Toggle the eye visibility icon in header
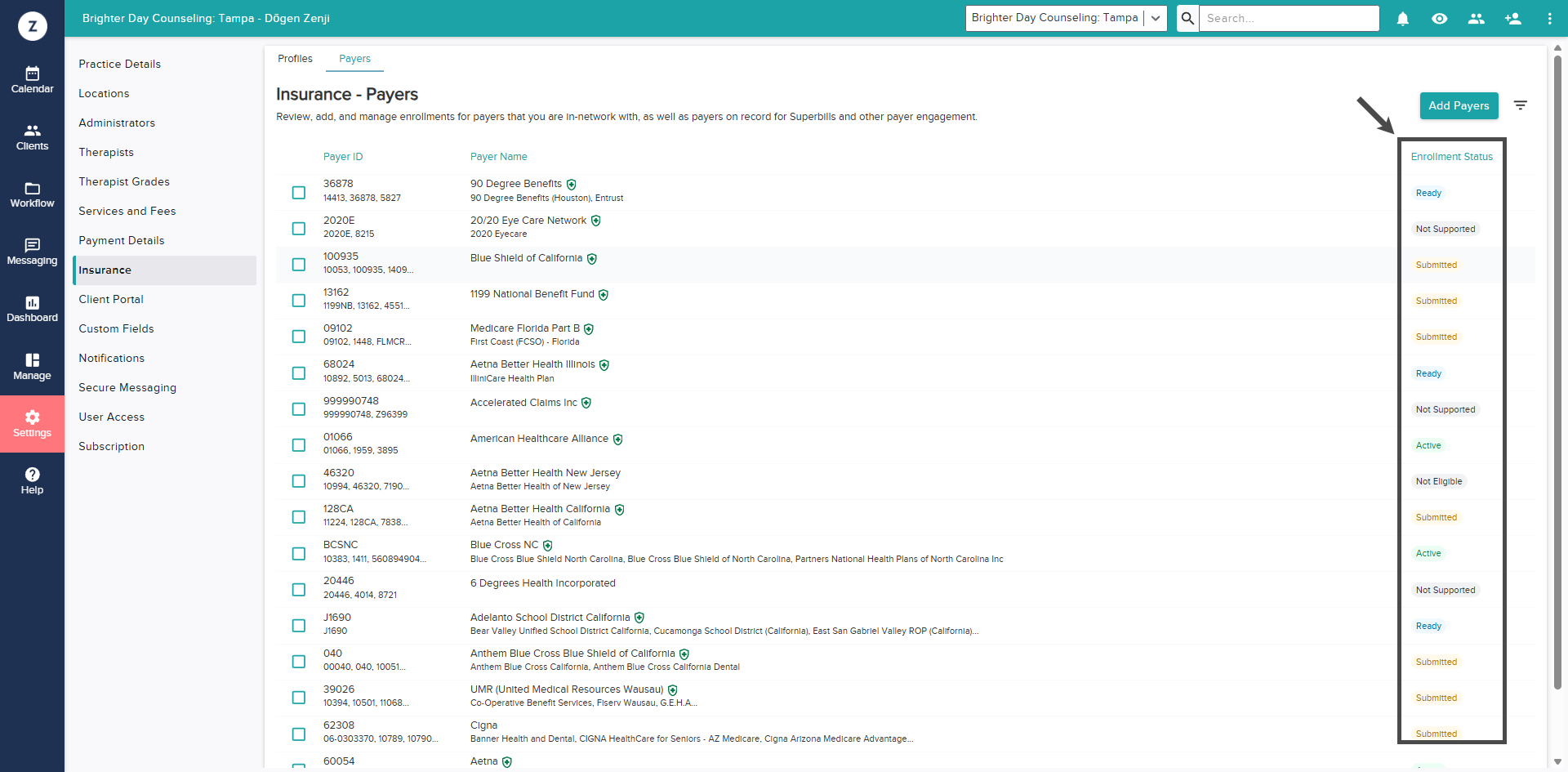This screenshot has height=772, width=1568. tap(1440, 18)
